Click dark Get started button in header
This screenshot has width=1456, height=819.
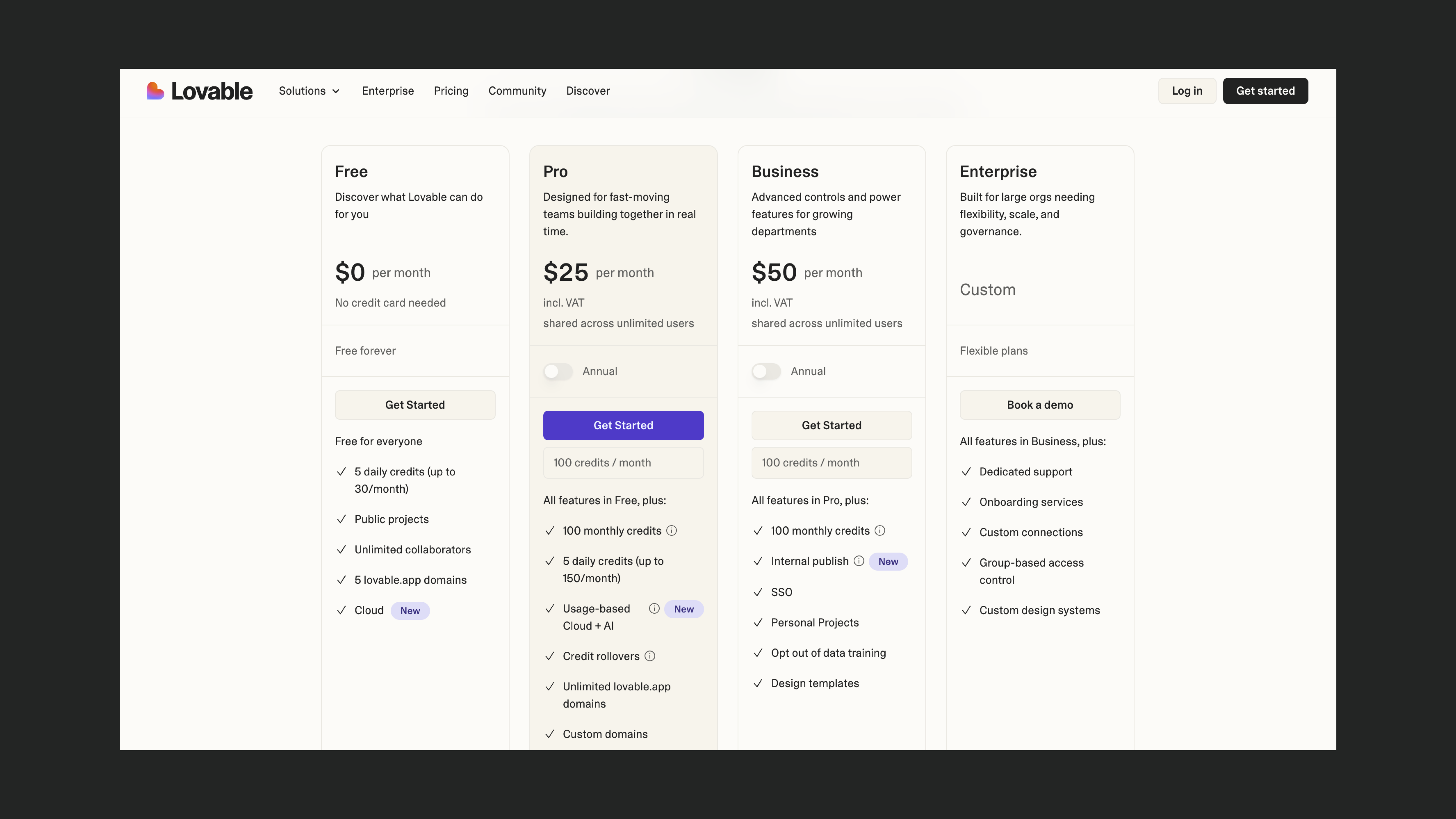click(x=1265, y=91)
